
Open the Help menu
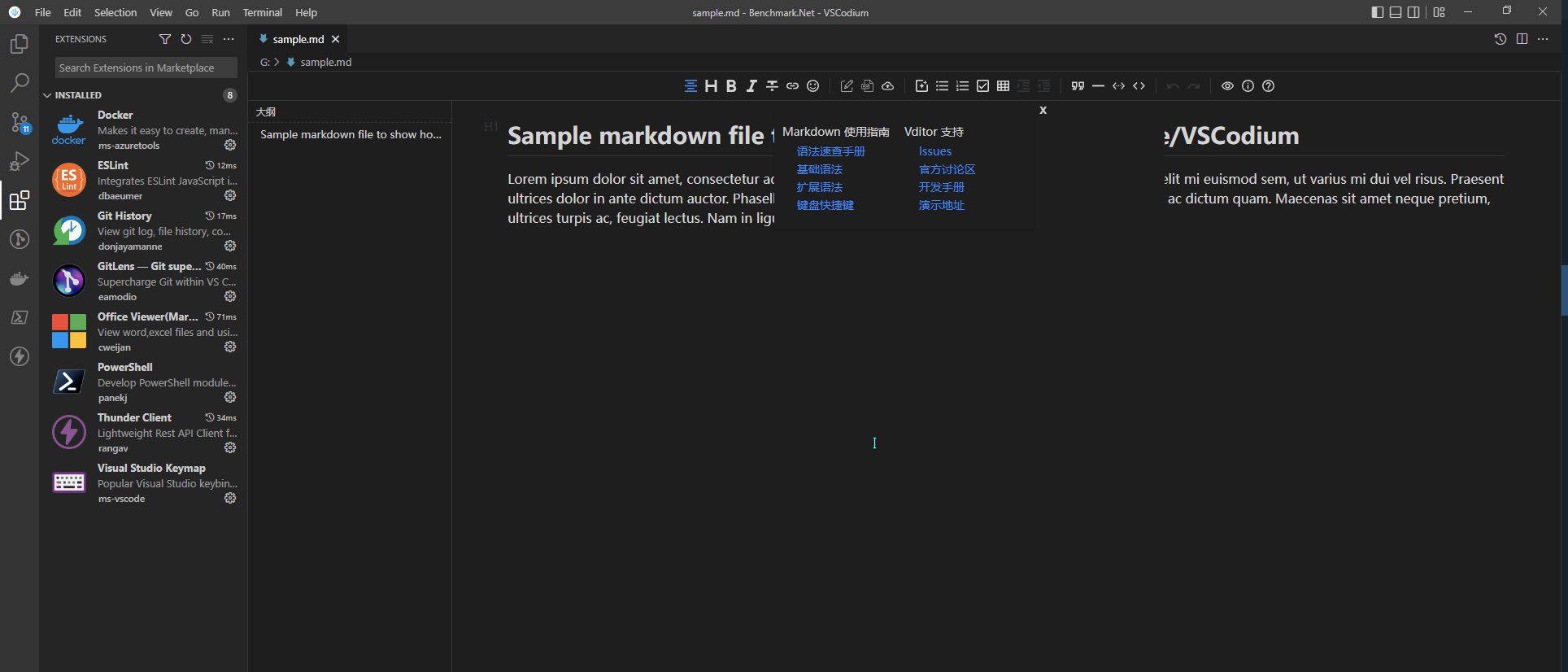point(306,12)
